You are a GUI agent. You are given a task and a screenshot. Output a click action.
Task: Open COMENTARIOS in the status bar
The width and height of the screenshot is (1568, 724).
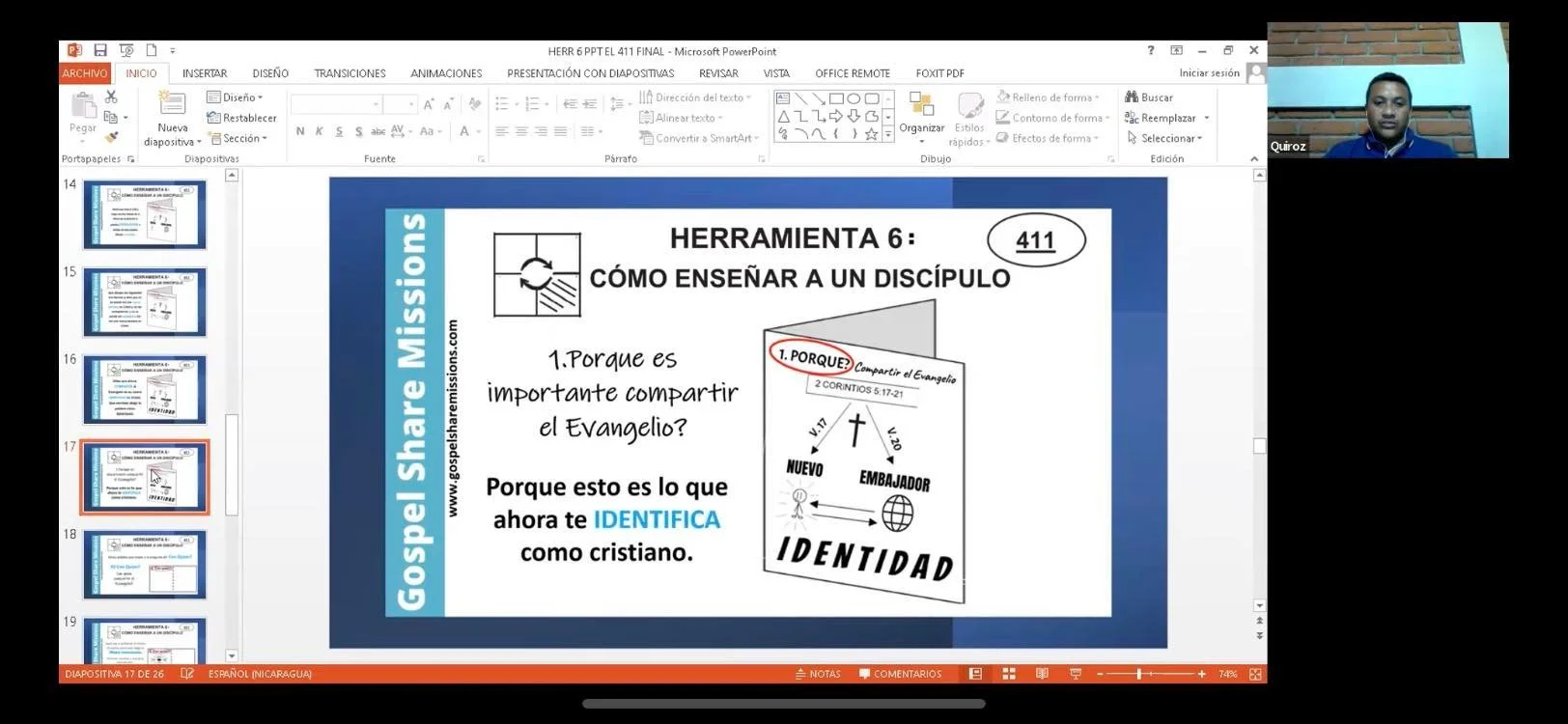900,674
